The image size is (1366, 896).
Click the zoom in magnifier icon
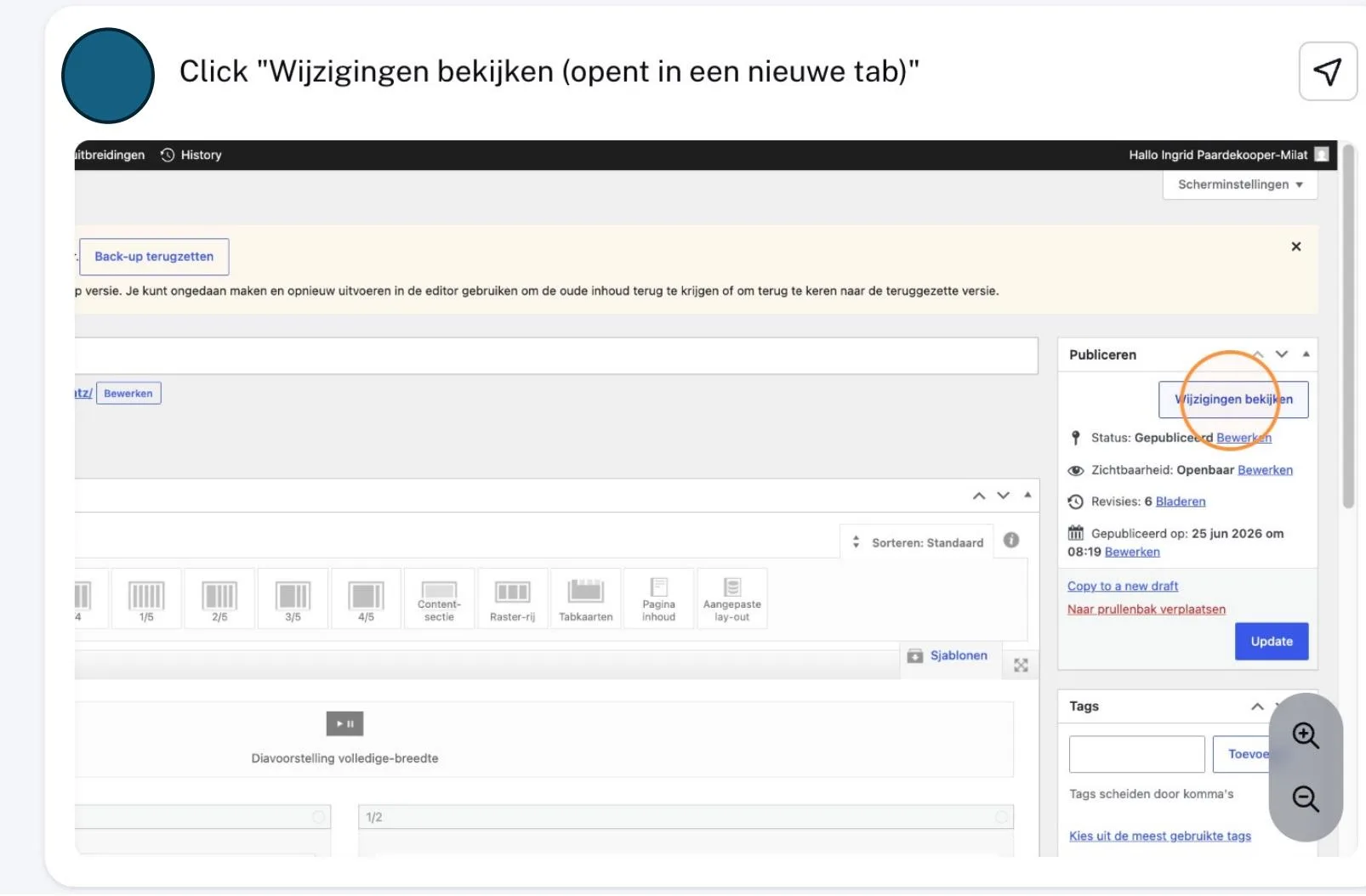(1306, 735)
